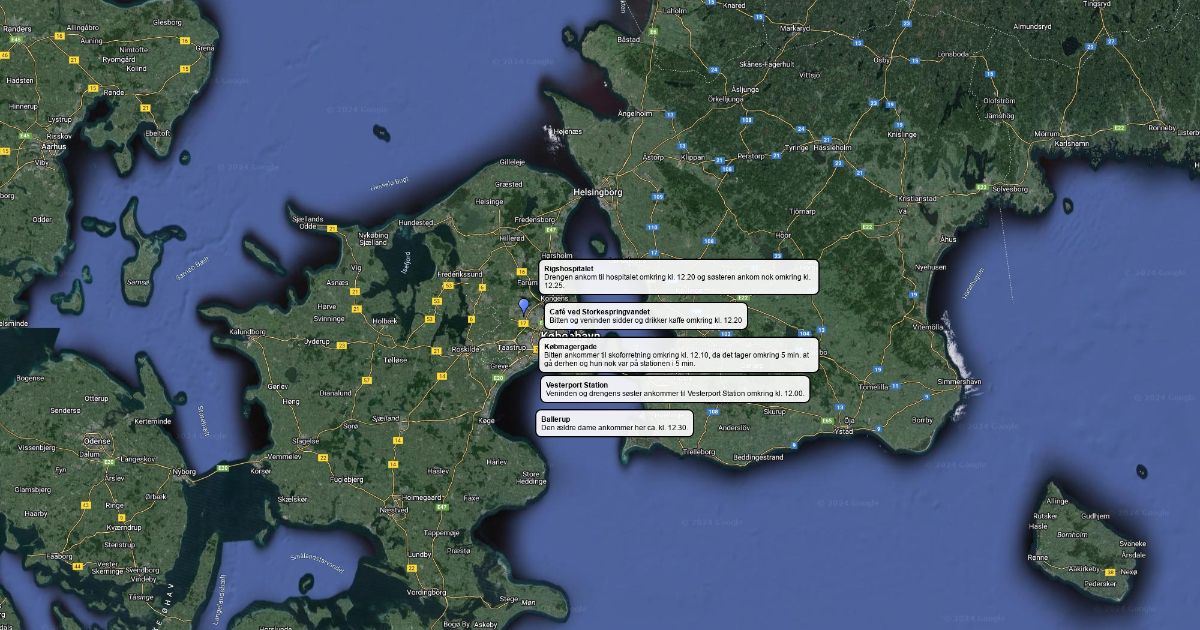1200x630 pixels.
Task: Click the Købmagergade info box
Action: click(678, 355)
